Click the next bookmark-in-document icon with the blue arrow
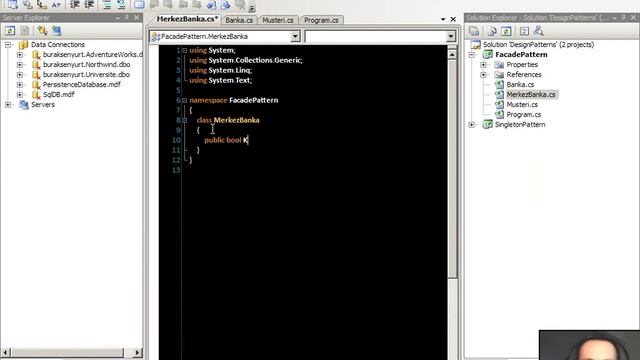 [226, 4]
